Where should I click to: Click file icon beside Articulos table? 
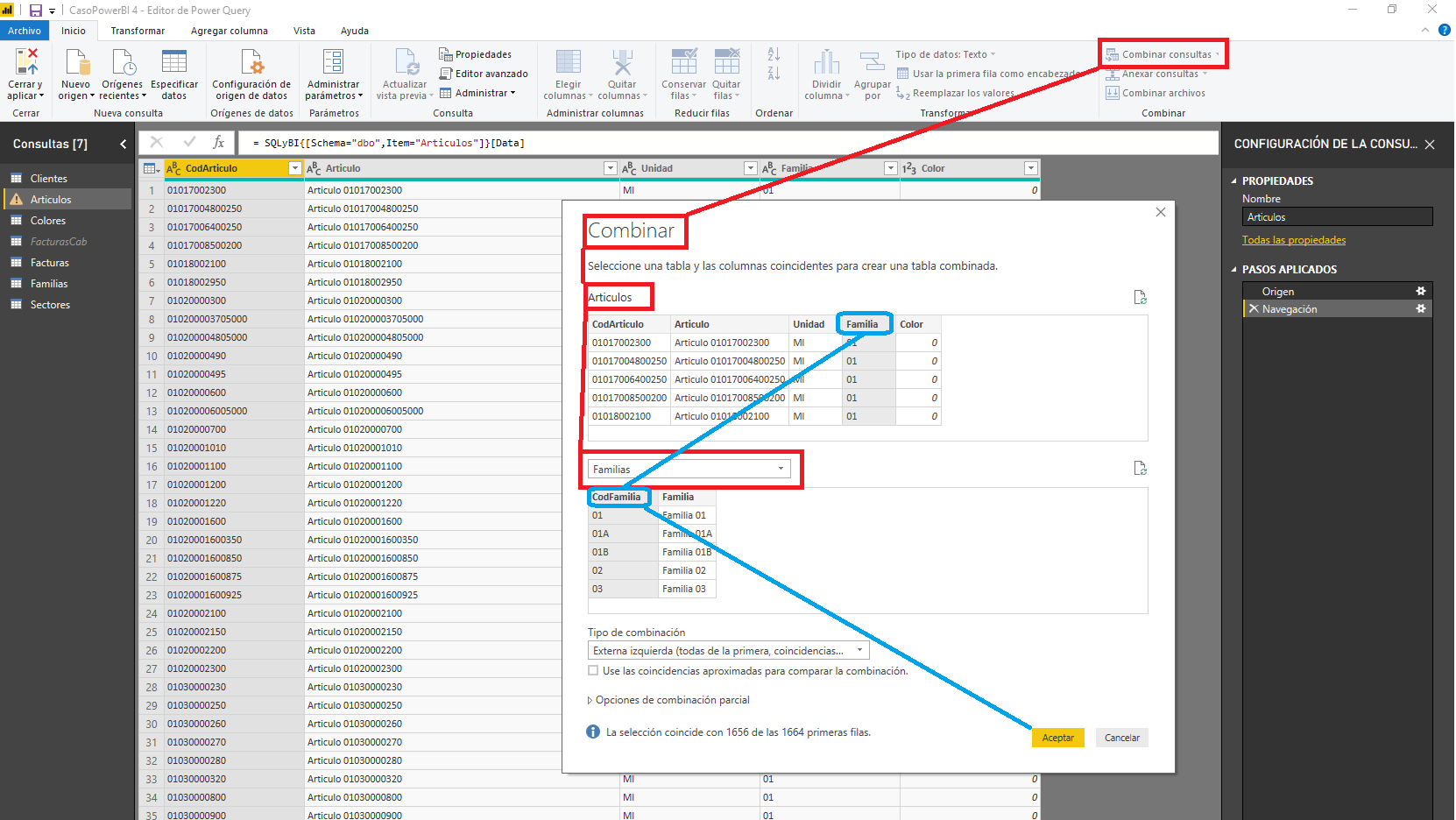pos(1140,297)
